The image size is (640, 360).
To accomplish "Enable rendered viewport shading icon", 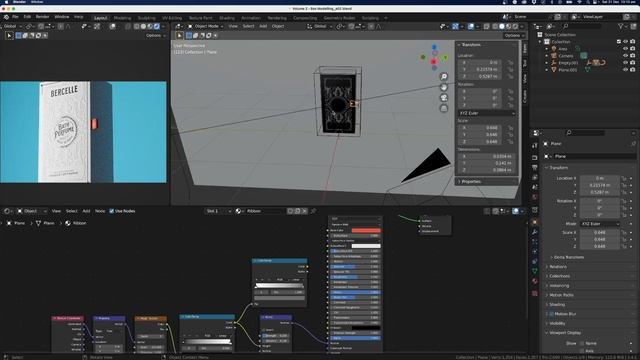I will coord(515,26).
